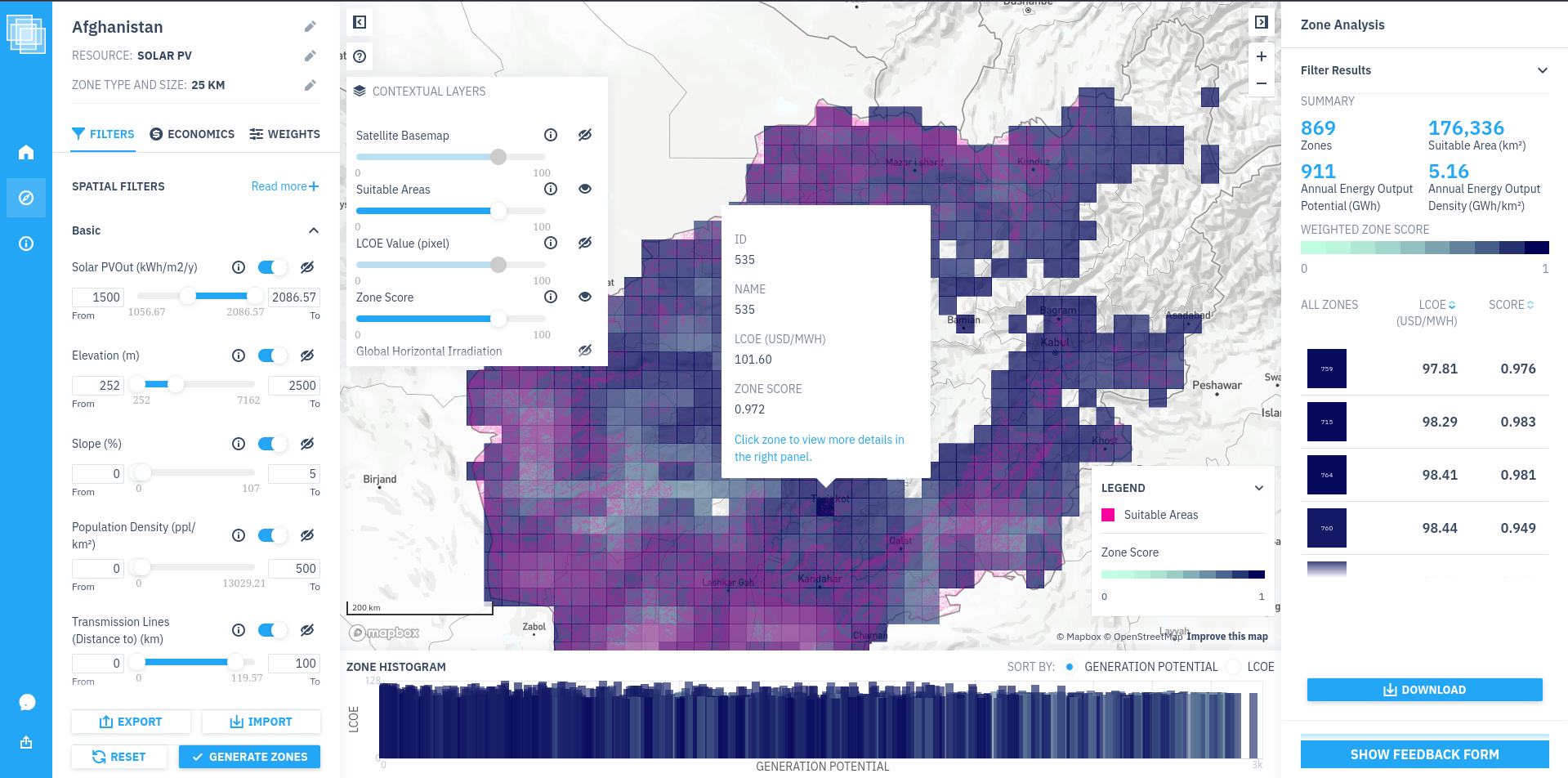Download the zone analysis results
The width and height of the screenshot is (1568, 778).
(x=1424, y=690)
